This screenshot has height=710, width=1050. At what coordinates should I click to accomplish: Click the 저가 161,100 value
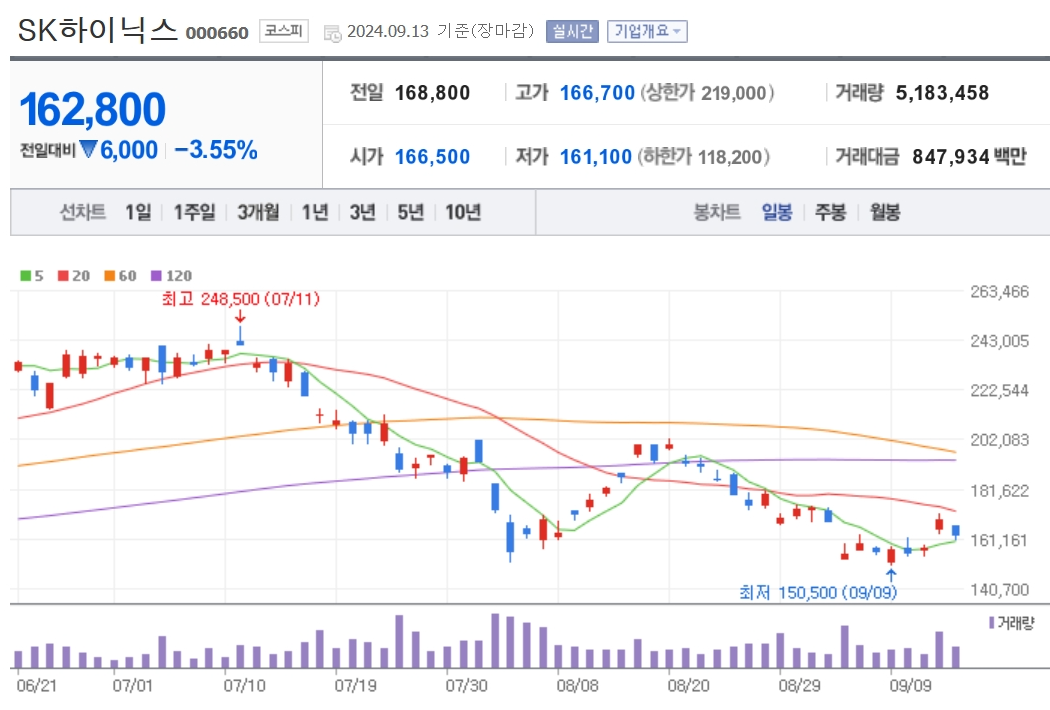(596, 157)
